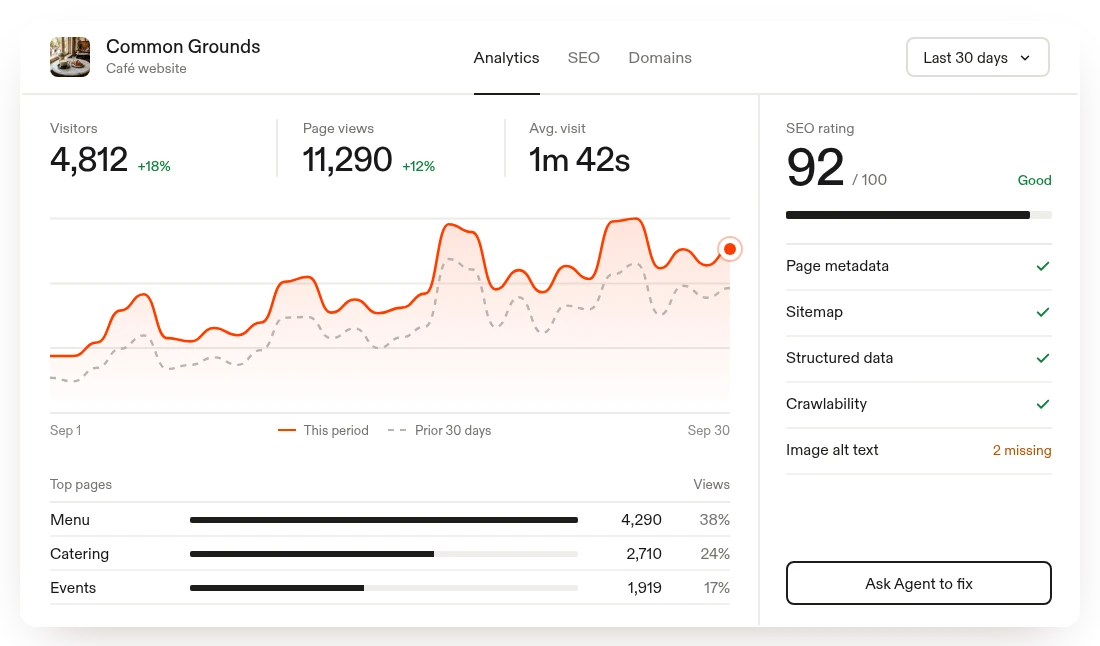Select the Catering row label
1100x646 pixels.
[x=79, y=554]
